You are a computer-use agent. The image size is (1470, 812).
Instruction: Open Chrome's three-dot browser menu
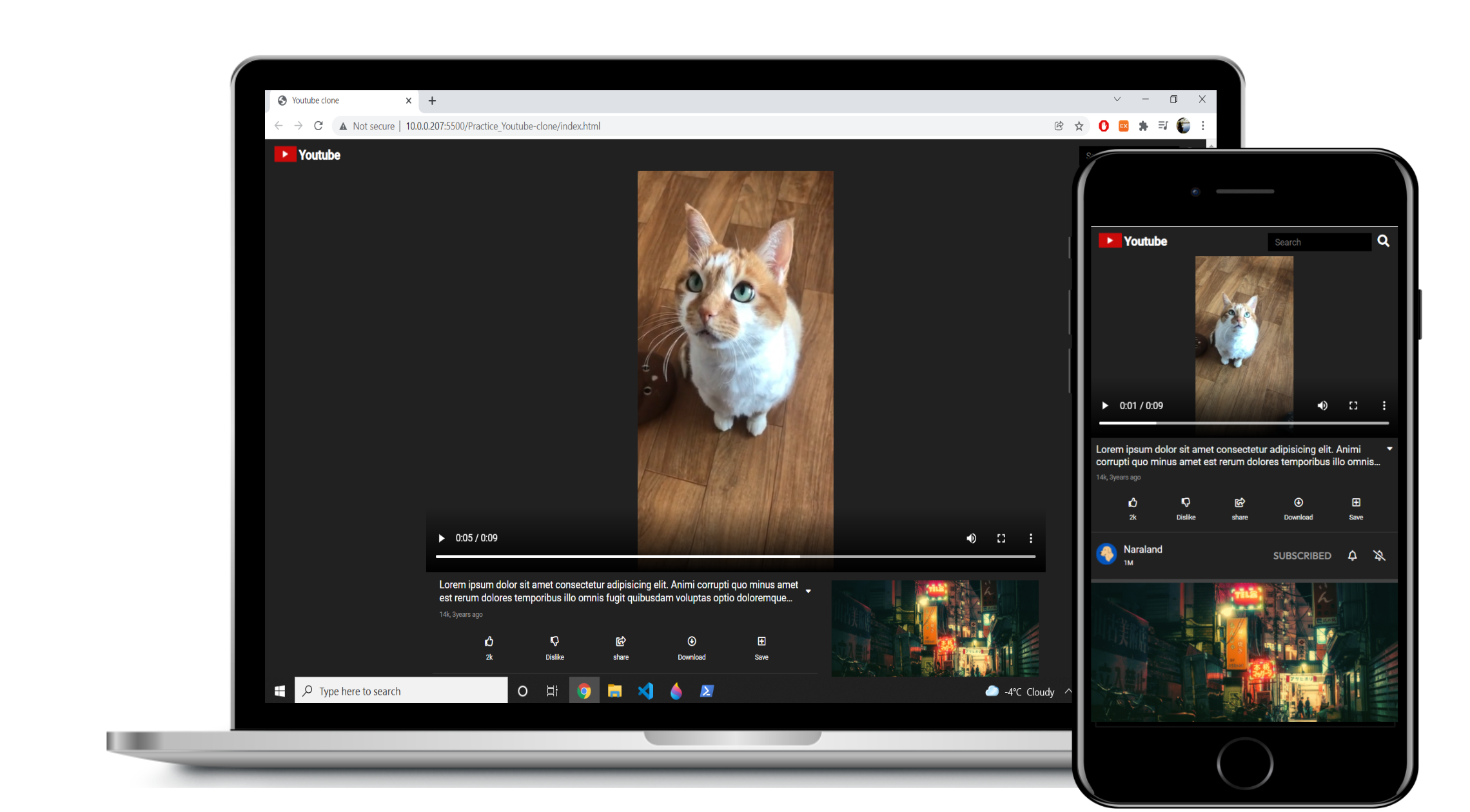[x=1202, y=126]
